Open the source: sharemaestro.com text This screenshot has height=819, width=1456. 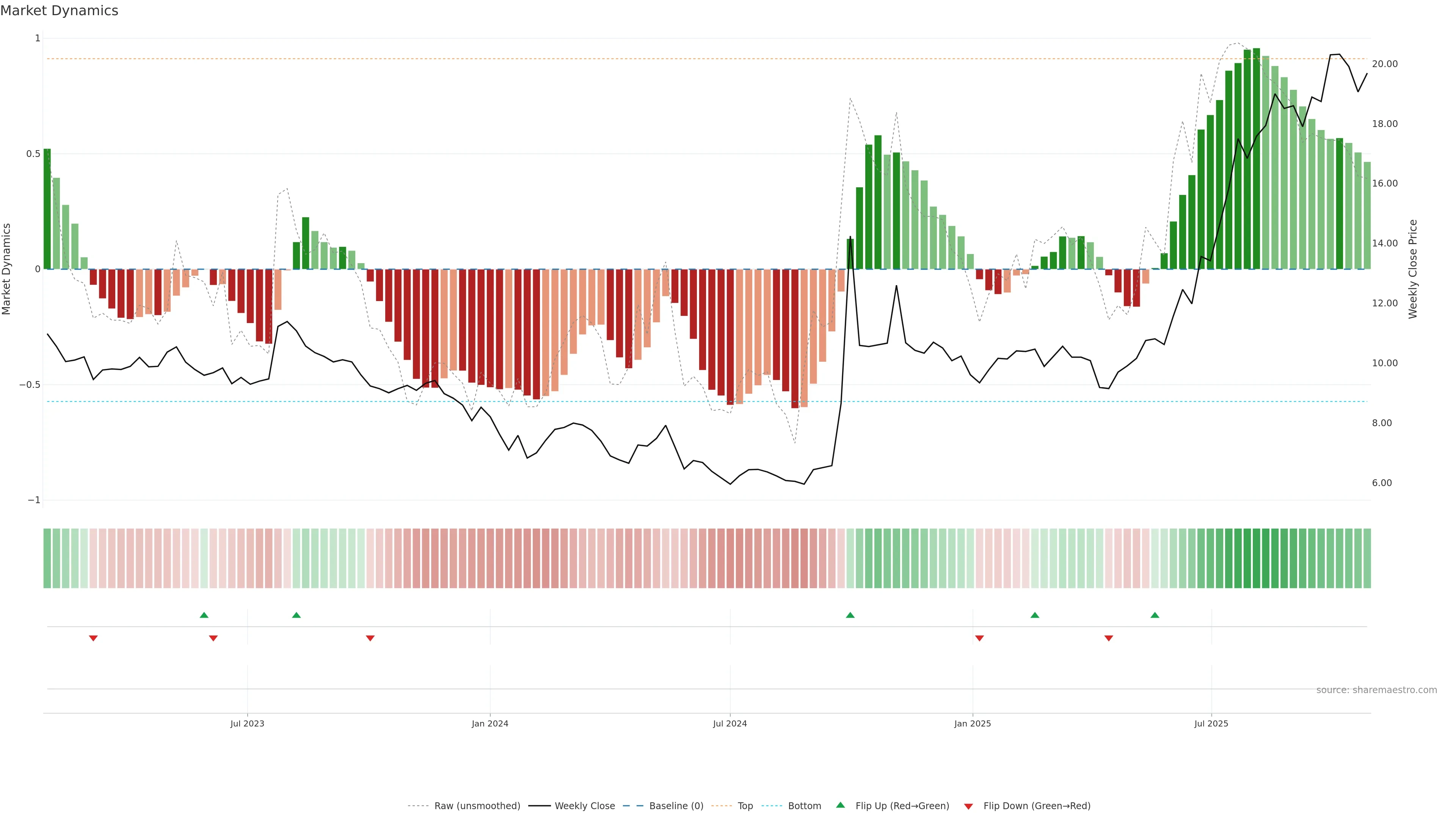pyautogui.click(x=1376, y=690)
